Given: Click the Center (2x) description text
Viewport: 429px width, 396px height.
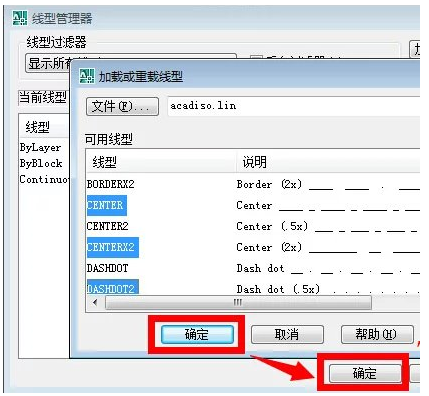Looking at the screenshot, I should (x=269, y=248).
